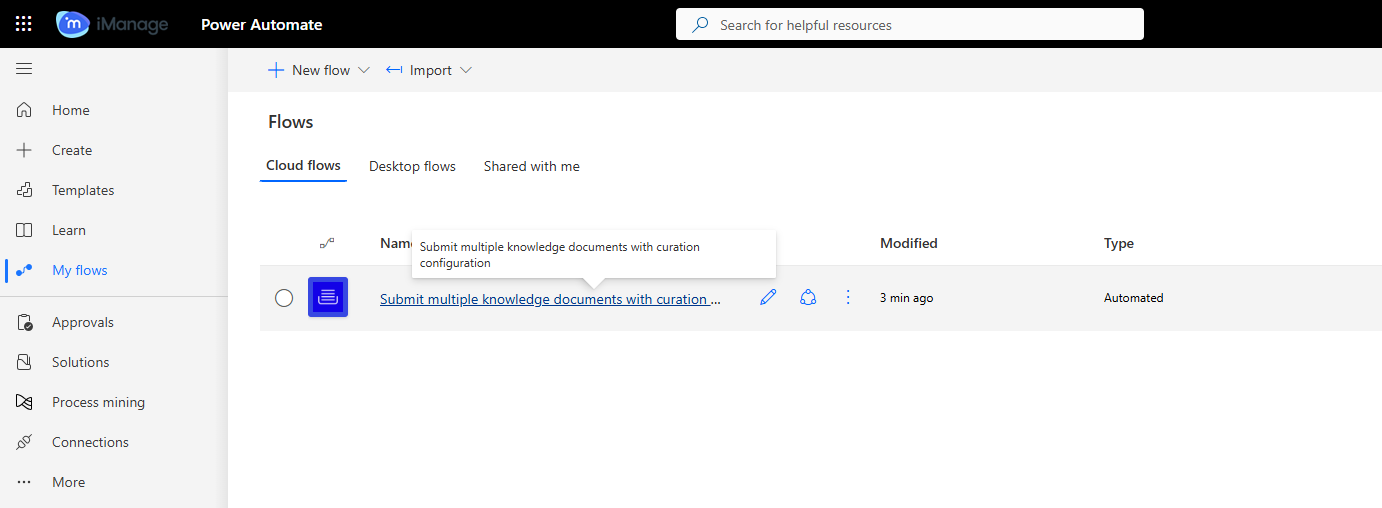Expand the New flow dropdown chevron

pyautogui.click(x=364, y=70)
